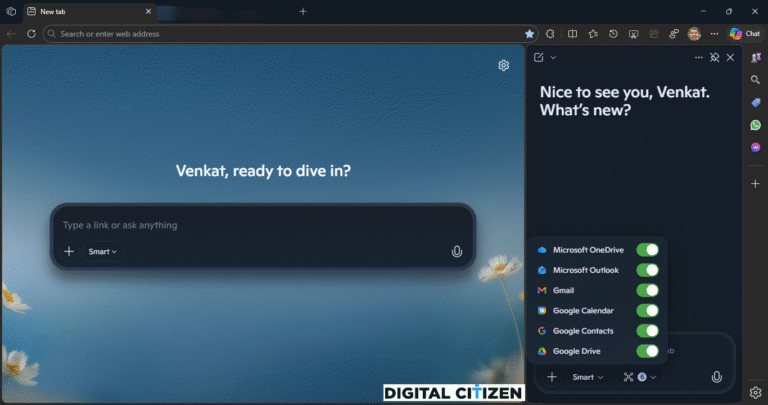Open sidebar Search icon
The image size is (768, 405).
[x=756, y=80]
